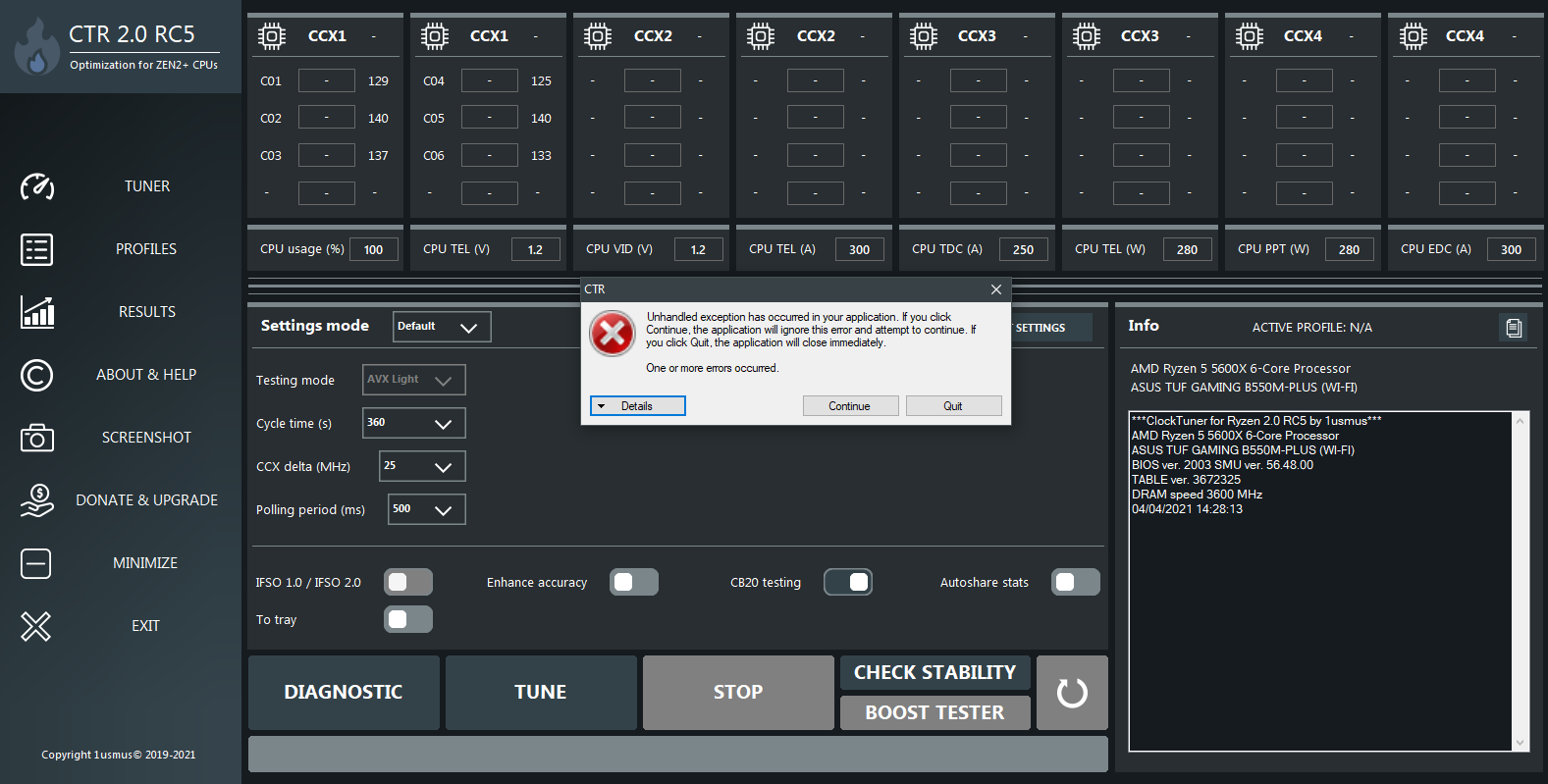Click the log scrollbar up arrow
1548x784 pixels.
[x=1521, y=421]
